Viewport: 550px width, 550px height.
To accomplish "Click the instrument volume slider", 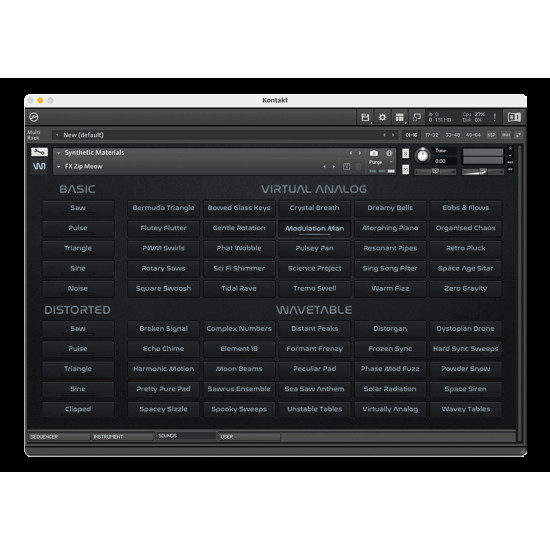I will [x=483, y=172].
